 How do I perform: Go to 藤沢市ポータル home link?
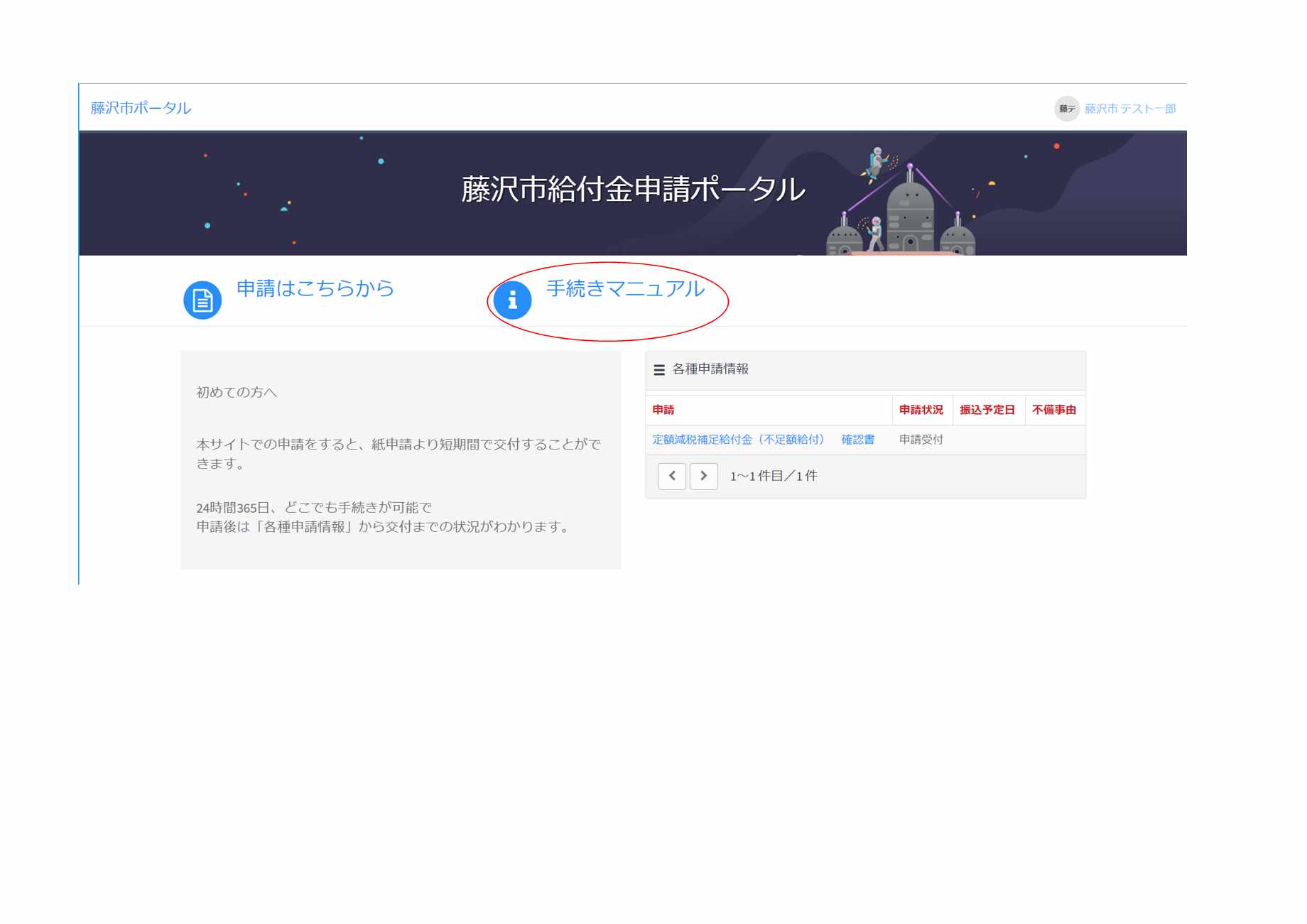[141, 108]
